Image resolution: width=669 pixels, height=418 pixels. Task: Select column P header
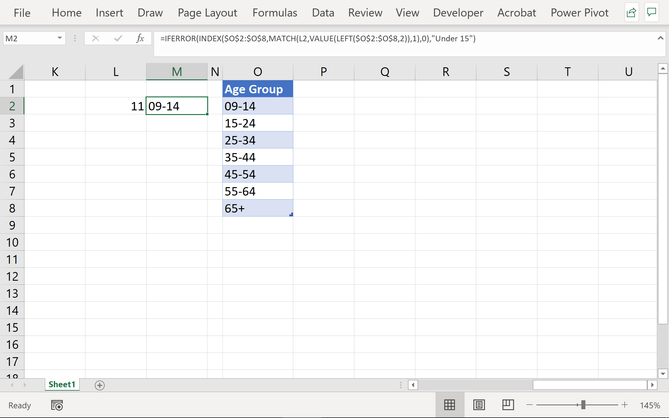tap(323, 72)
